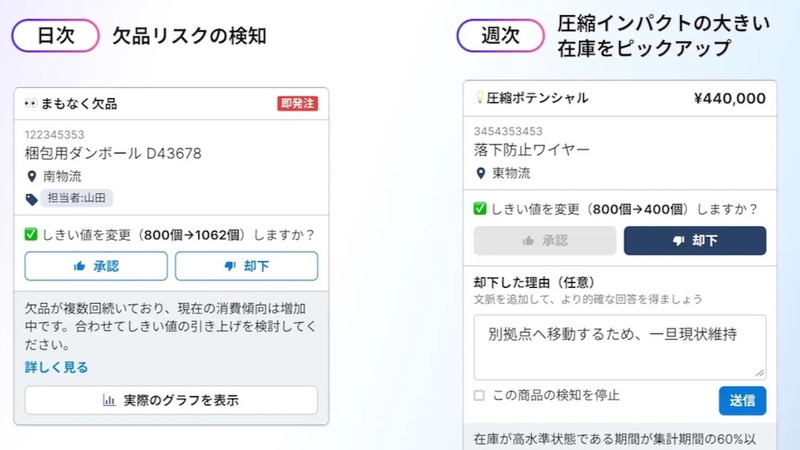Approve the 800個→1062個 threshold change with 承認

pos(96,266)
